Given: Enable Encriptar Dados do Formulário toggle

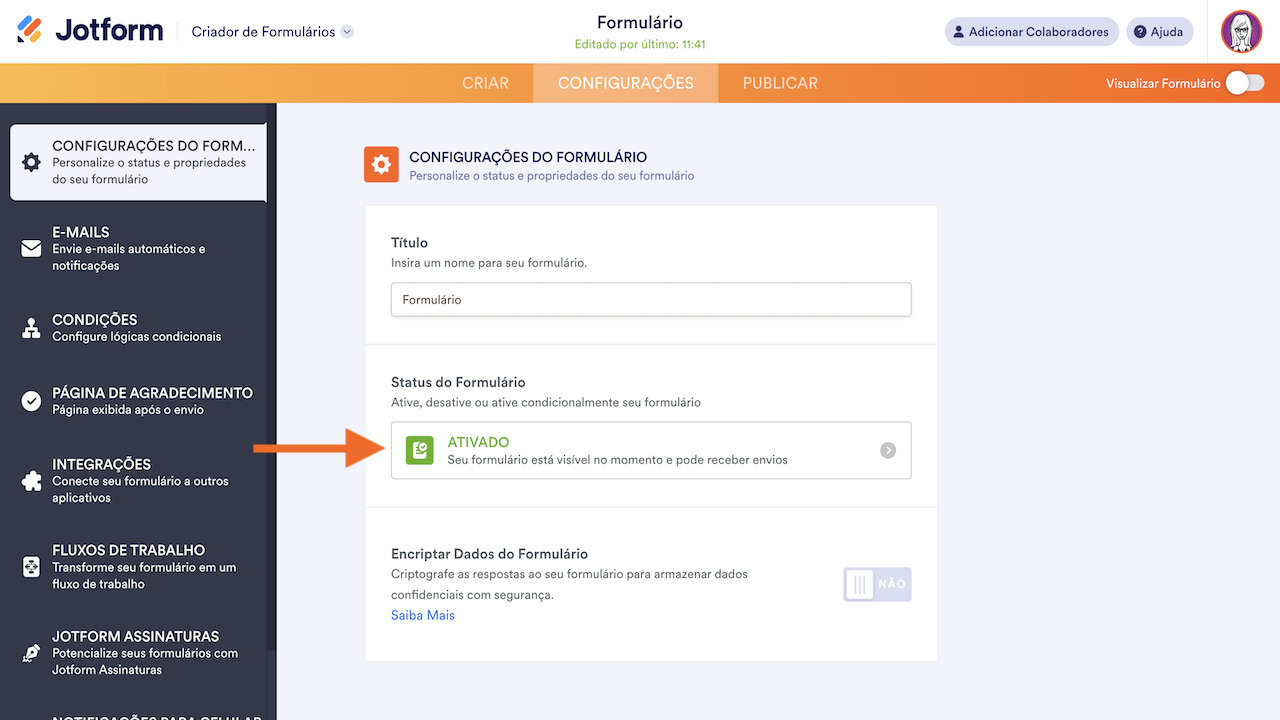Looking at the screenshot, I should (877, 585).
